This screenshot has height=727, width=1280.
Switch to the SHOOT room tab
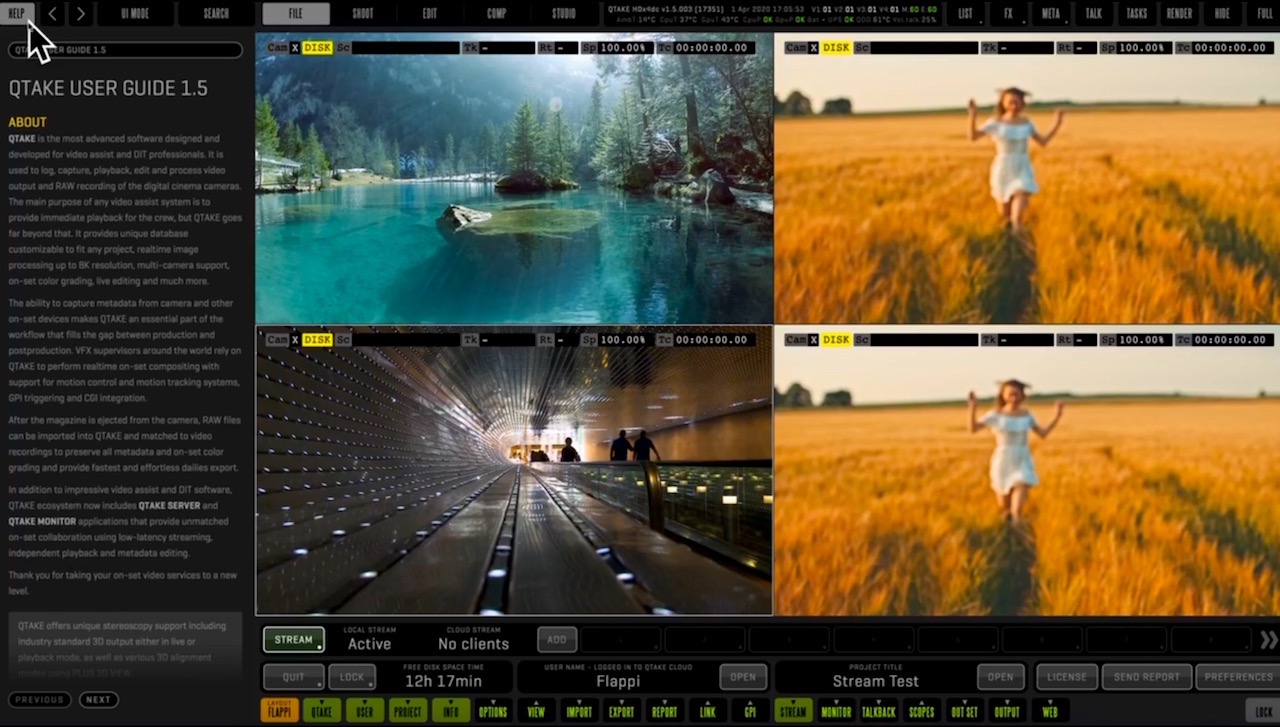[x=363, y=14]
